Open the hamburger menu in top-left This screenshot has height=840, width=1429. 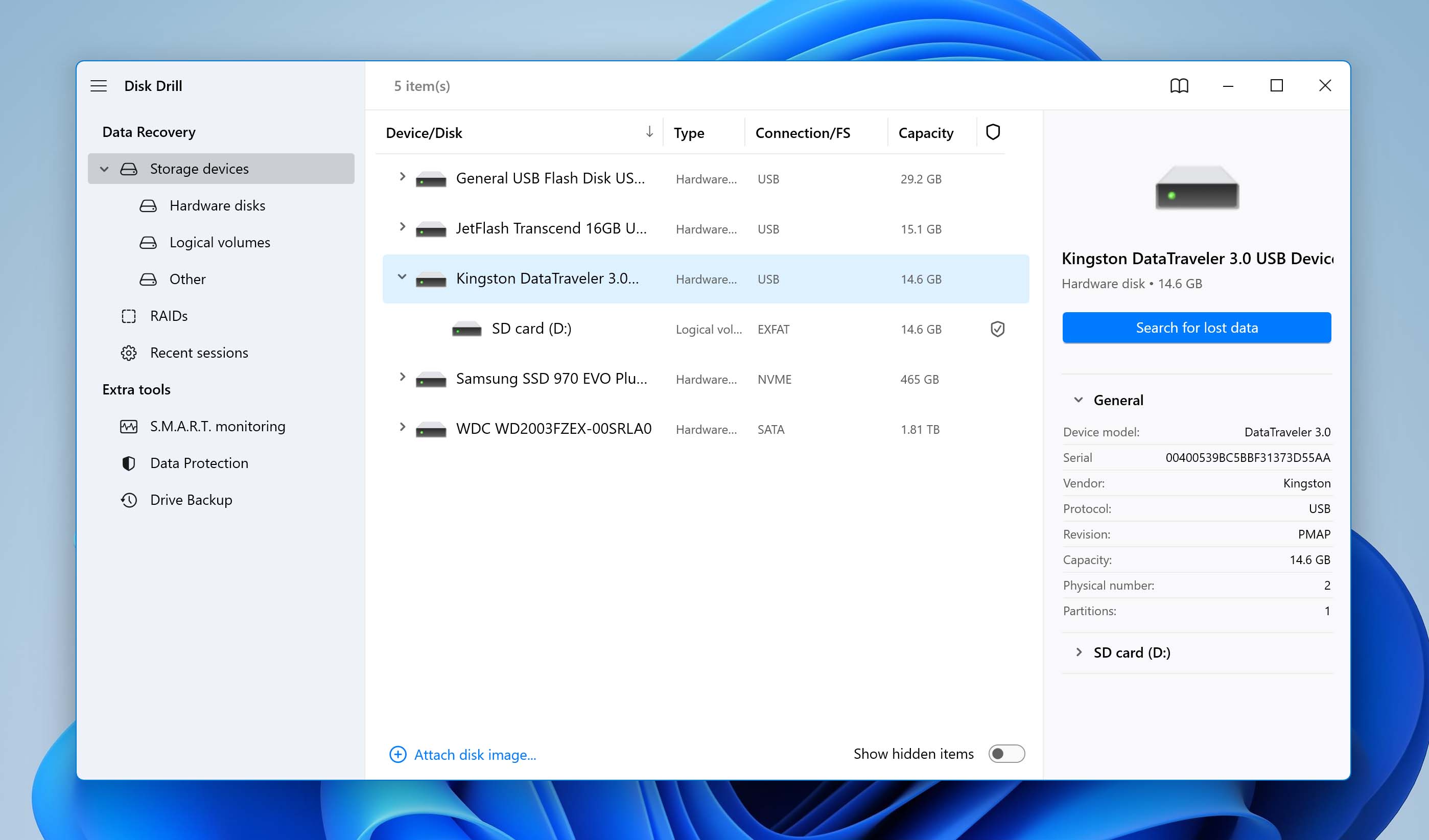pyautogui.click(x=98, y=85)
